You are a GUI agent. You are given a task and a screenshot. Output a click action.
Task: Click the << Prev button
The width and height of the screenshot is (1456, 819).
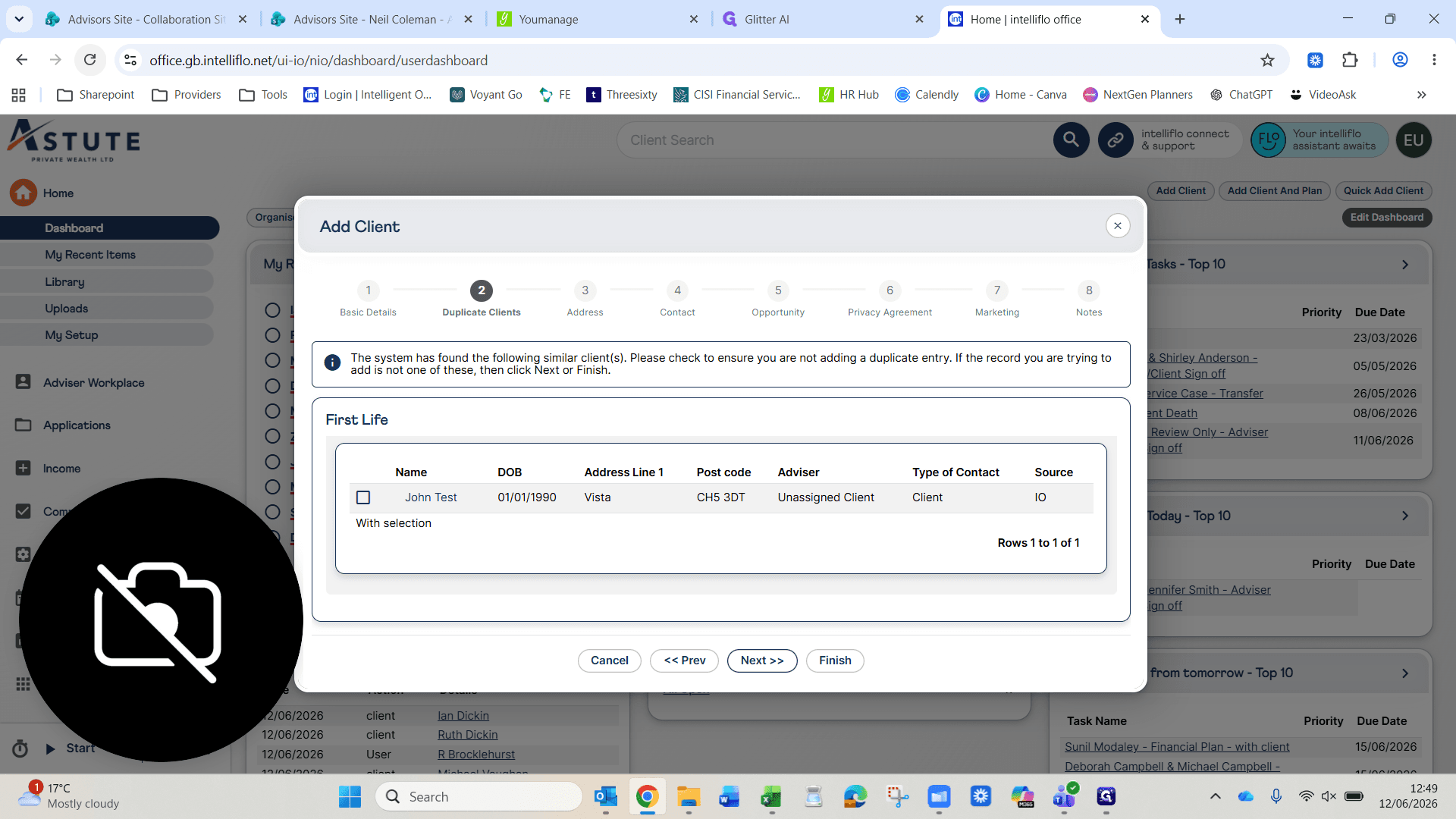pos(685,661)
